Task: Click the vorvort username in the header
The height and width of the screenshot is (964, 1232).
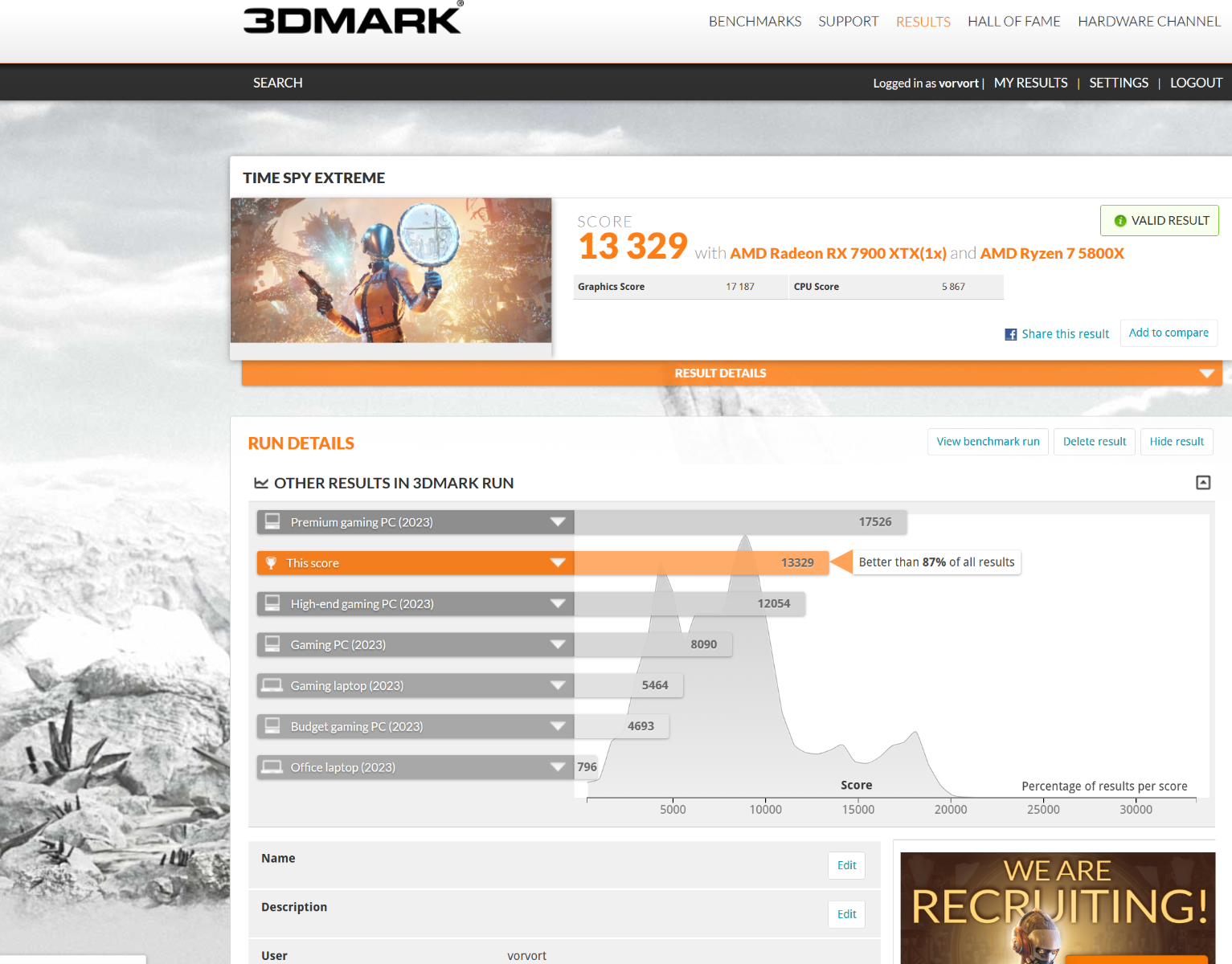Action: [959, 84]
